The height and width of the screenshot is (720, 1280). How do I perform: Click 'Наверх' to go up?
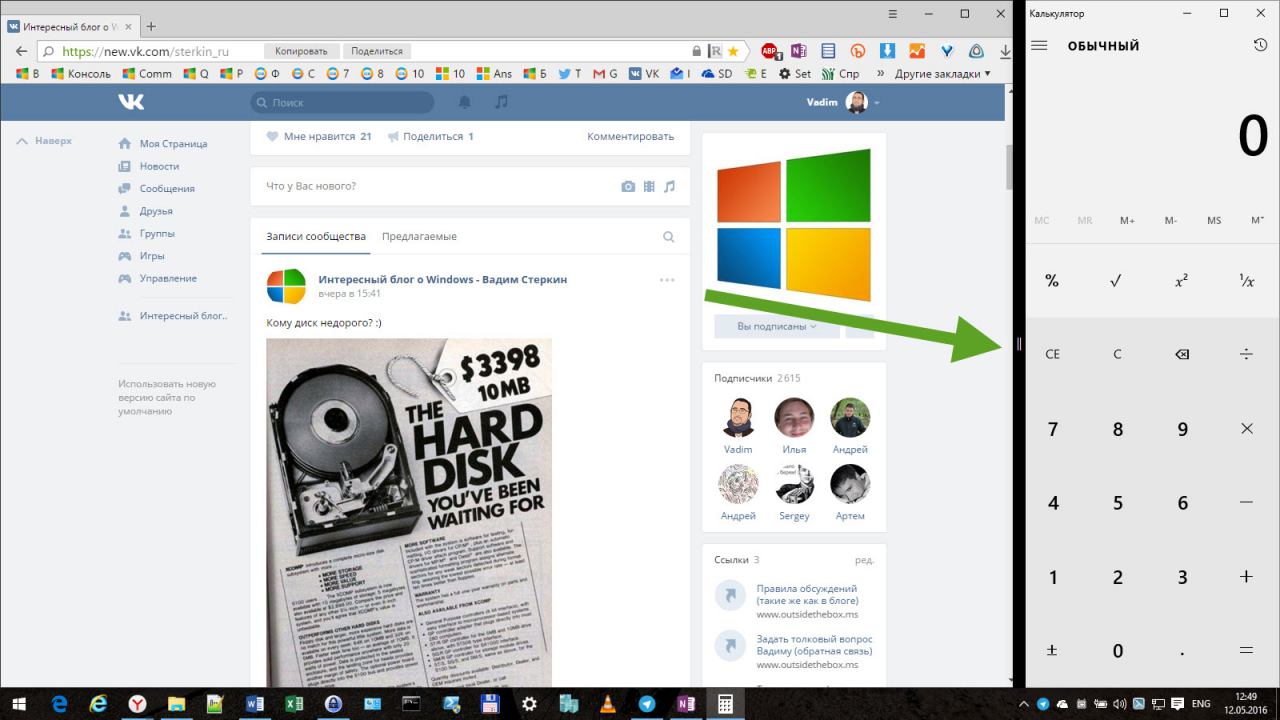tap(44, 141)
